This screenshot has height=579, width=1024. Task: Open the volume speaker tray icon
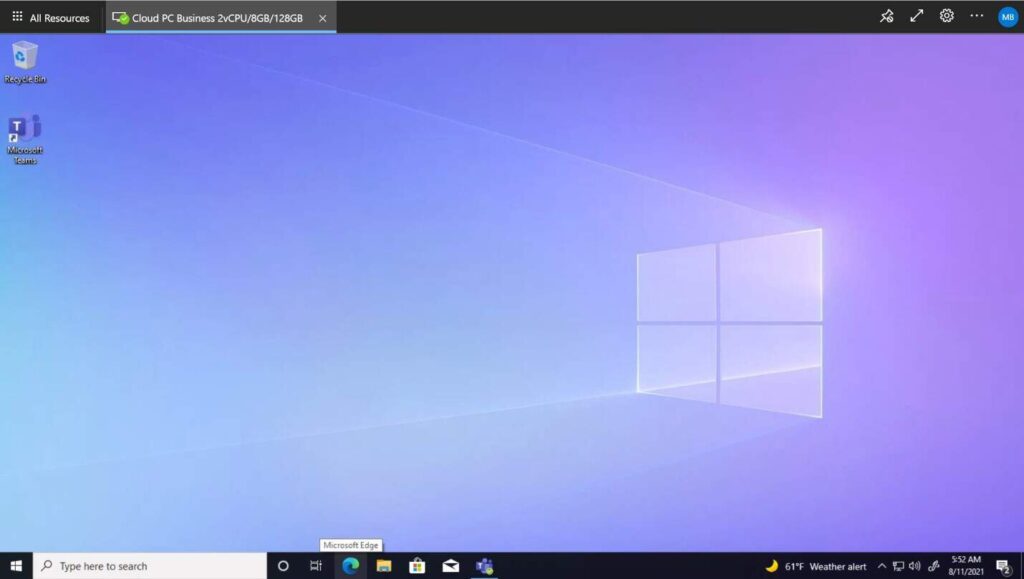915,566
